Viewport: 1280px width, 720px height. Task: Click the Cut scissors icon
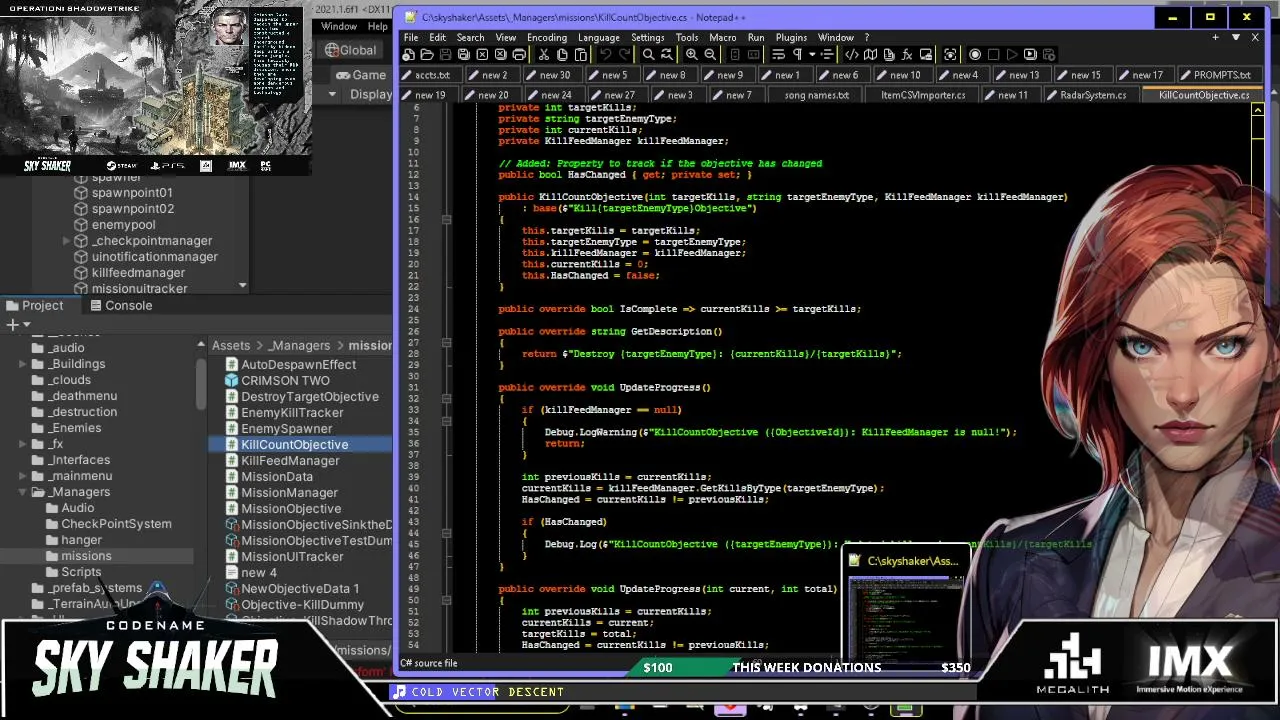[544, 55]
